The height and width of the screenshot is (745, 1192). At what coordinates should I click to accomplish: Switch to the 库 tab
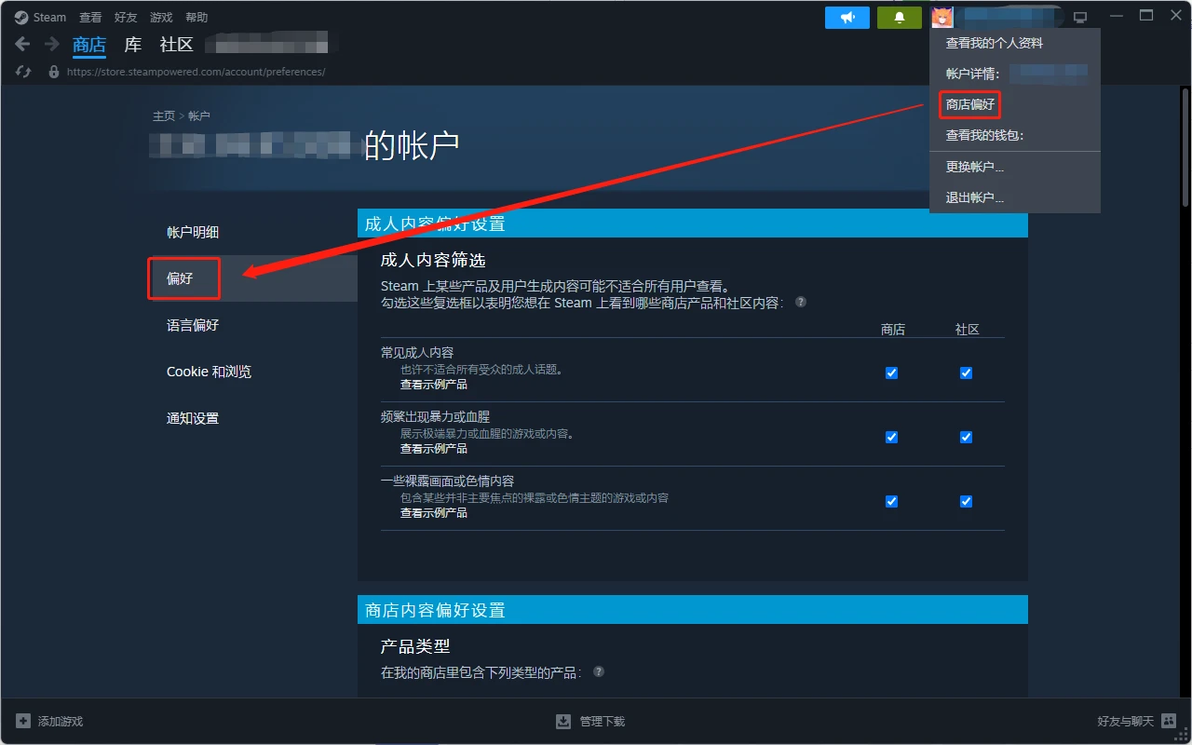click(x=133, y=45)
